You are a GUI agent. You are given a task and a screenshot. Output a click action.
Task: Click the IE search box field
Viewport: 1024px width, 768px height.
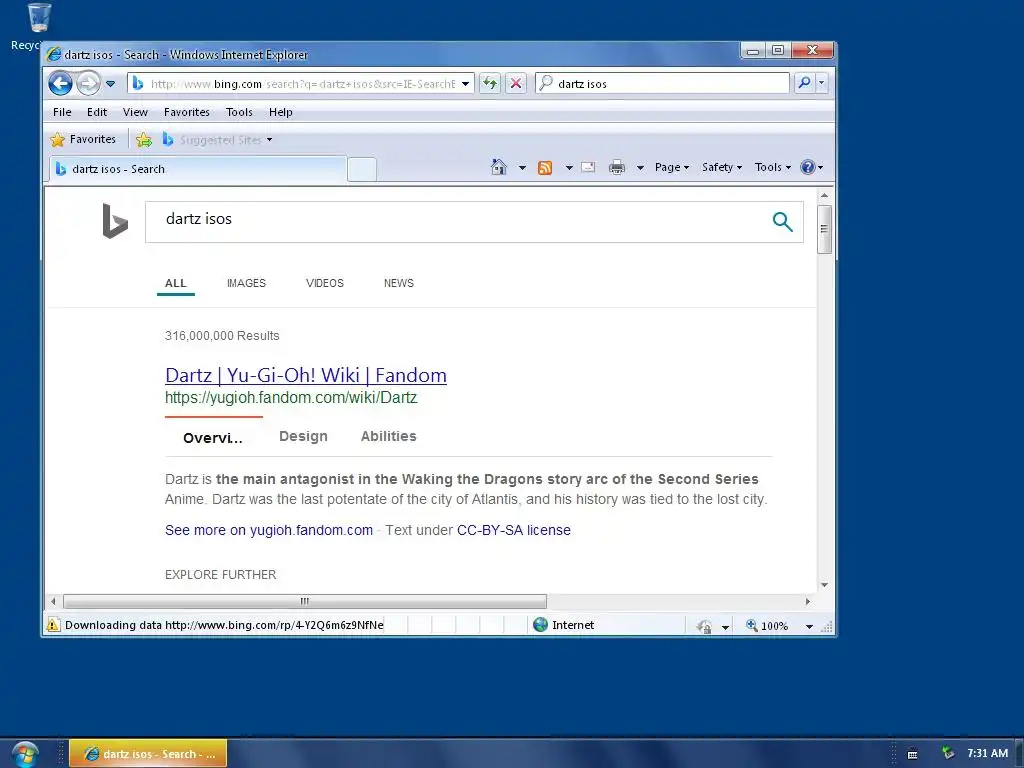[x=662, y=83]
